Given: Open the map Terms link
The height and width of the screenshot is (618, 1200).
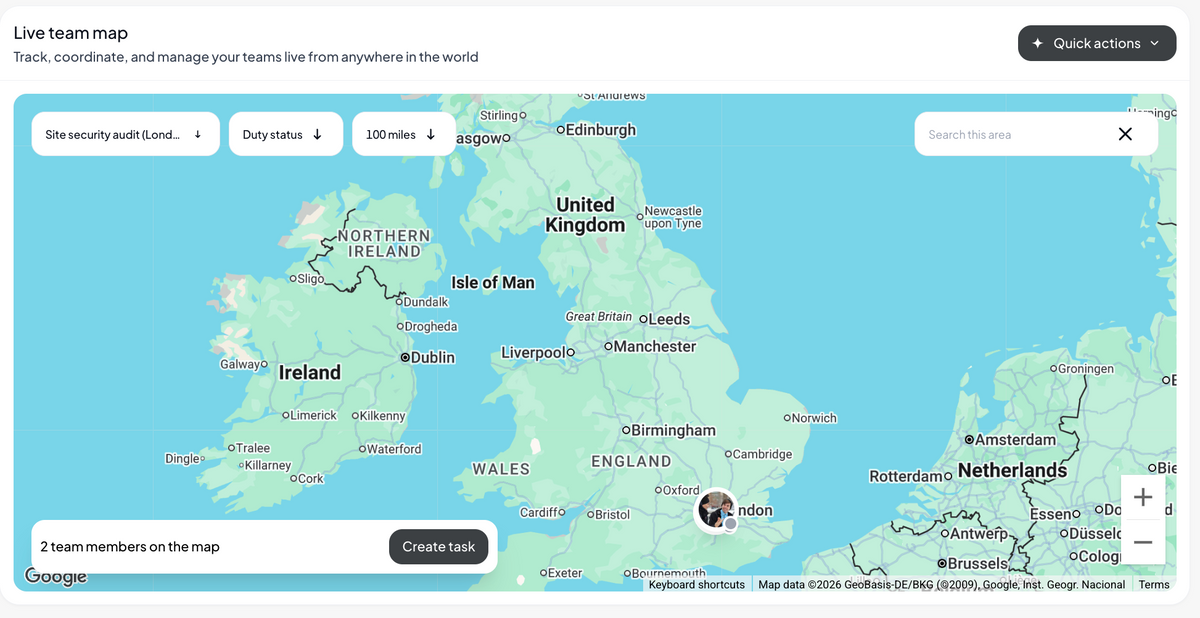Looking at the screenshot, I should pyautogui.click(x=1154, y=585).
